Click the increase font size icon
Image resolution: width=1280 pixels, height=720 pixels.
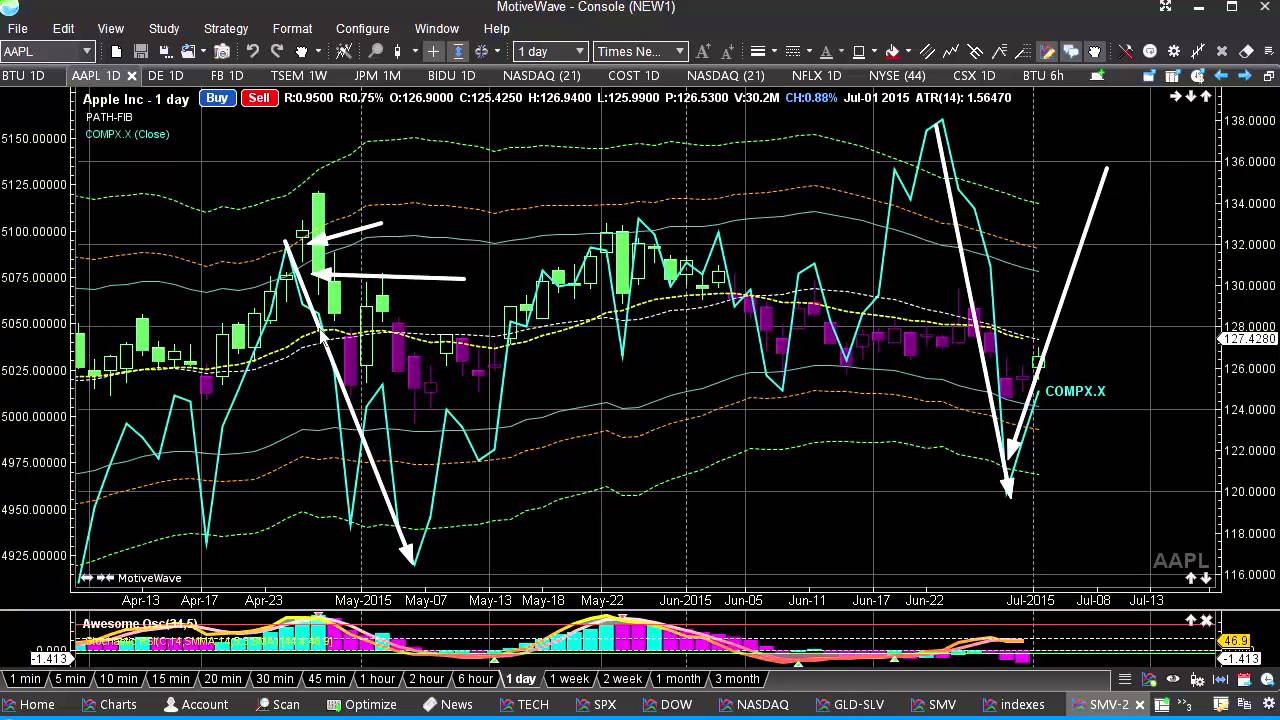pos(703,51)
